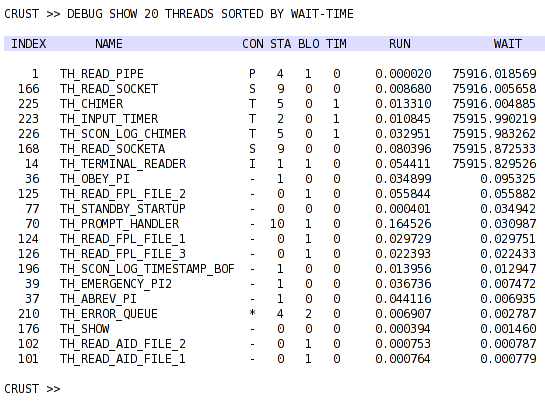This screenshot has height=402, width=545.
Task: Click the RUN column header
Action: point(400,44)
